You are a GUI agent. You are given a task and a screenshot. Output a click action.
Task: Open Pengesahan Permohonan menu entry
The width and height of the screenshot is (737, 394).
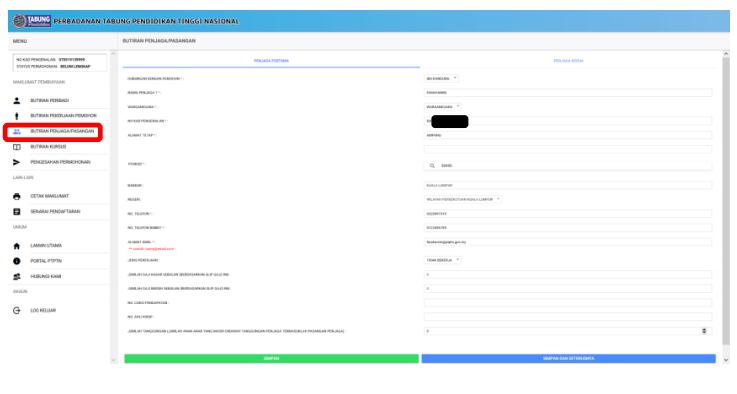click(x=60, y=162)
